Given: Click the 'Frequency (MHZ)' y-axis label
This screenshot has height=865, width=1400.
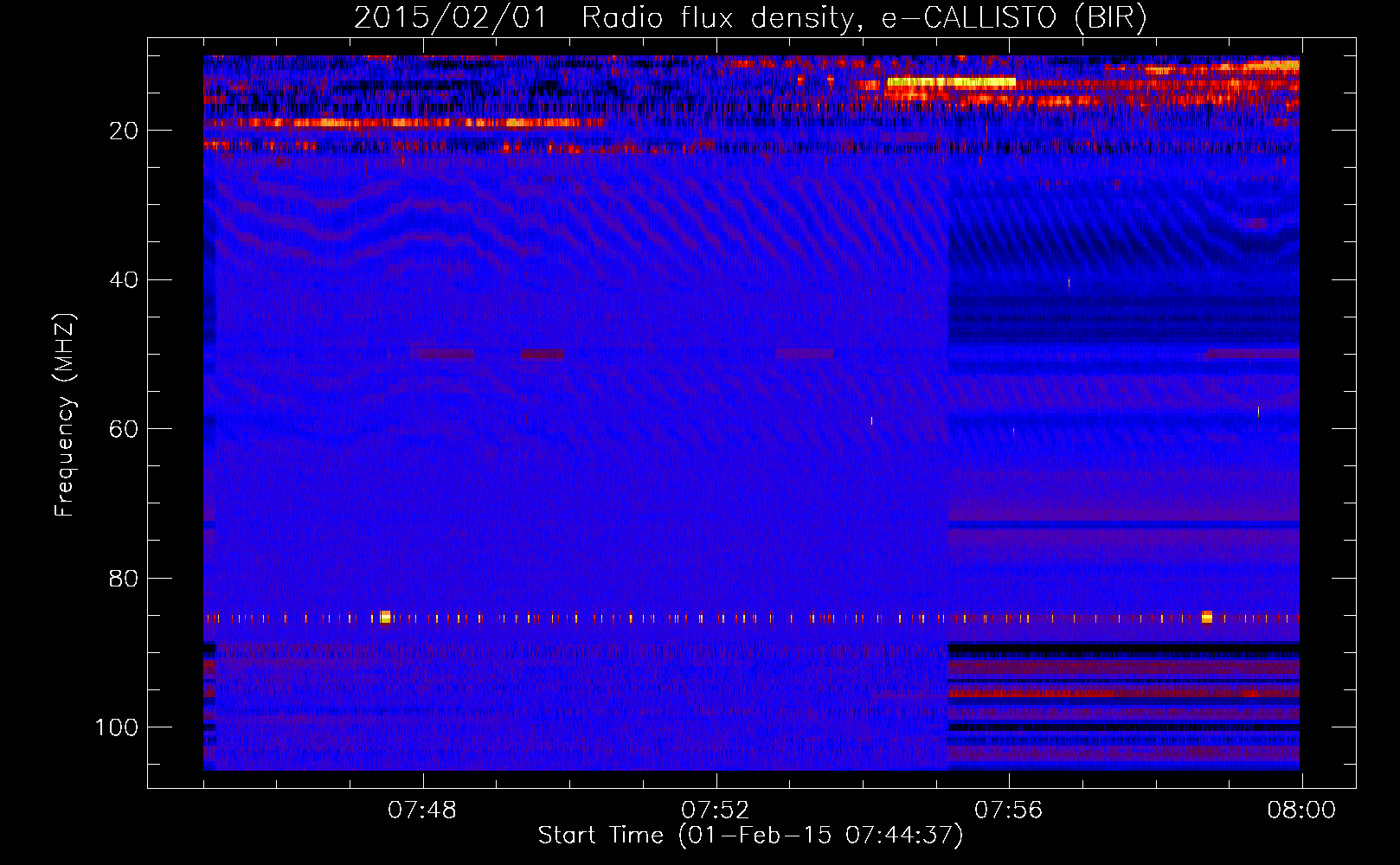Looking at the screenshot, I should click(x=65, y=415).
